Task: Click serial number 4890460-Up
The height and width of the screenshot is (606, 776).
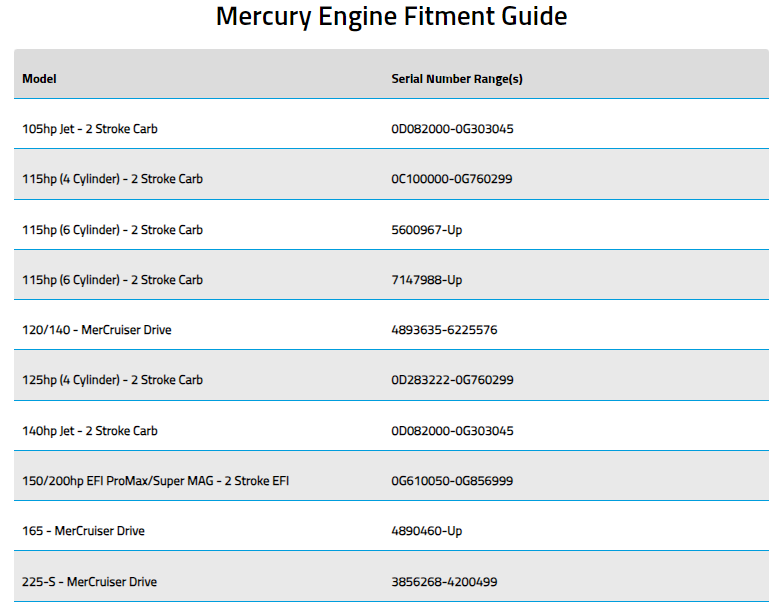Action: point(426,531)
